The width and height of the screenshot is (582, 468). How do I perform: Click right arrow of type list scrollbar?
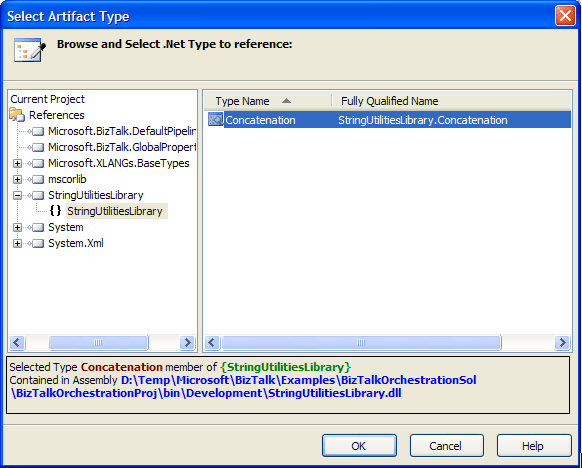tap(562, 342)
